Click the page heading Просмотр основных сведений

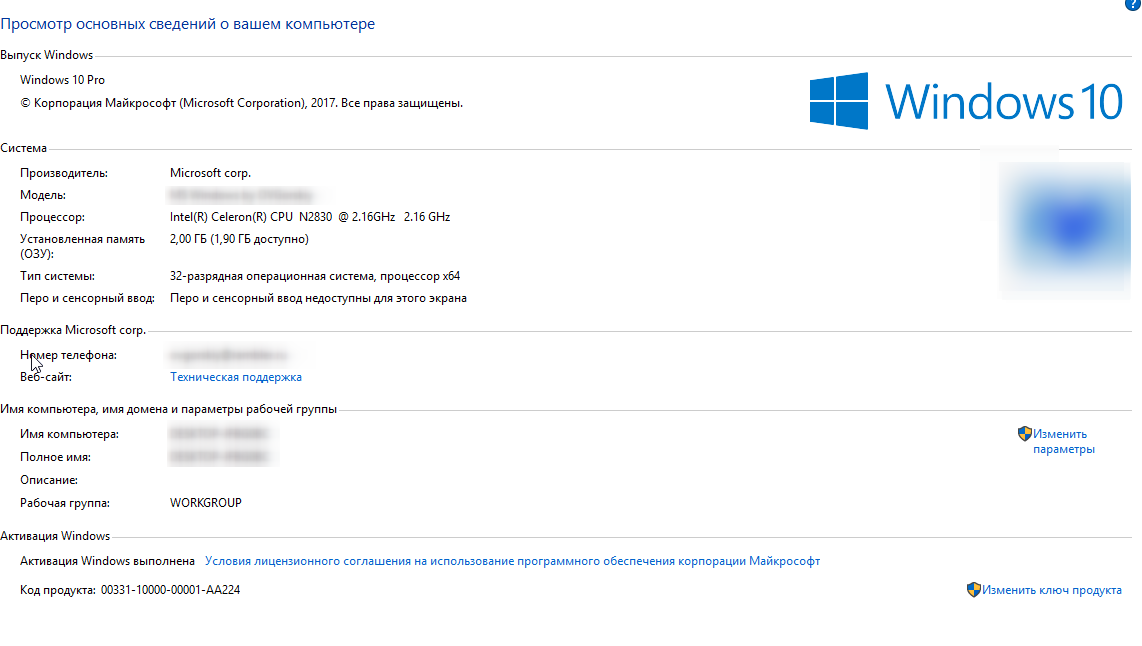click(187, 24)
